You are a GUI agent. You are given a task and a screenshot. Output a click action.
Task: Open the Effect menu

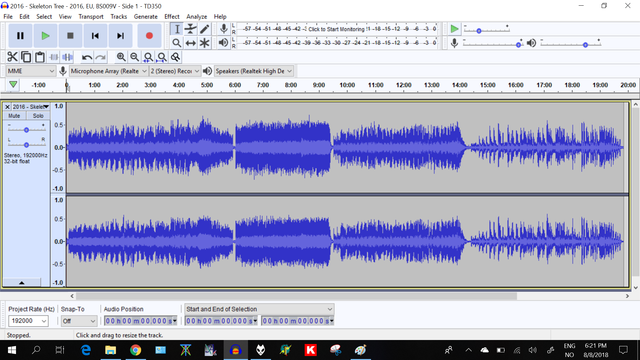tap(171, 17)
